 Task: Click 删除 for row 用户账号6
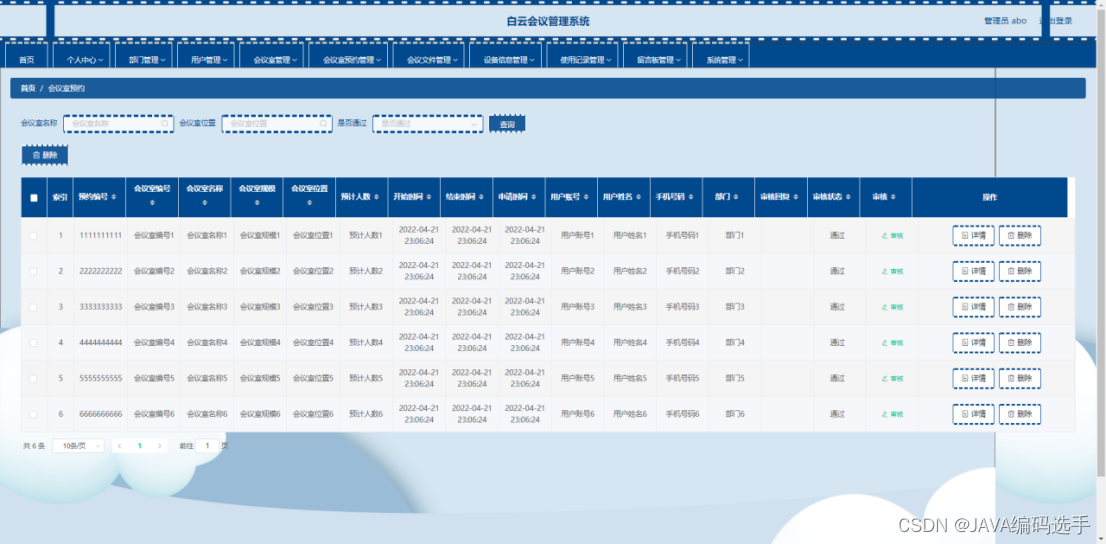pos(1020,414)
